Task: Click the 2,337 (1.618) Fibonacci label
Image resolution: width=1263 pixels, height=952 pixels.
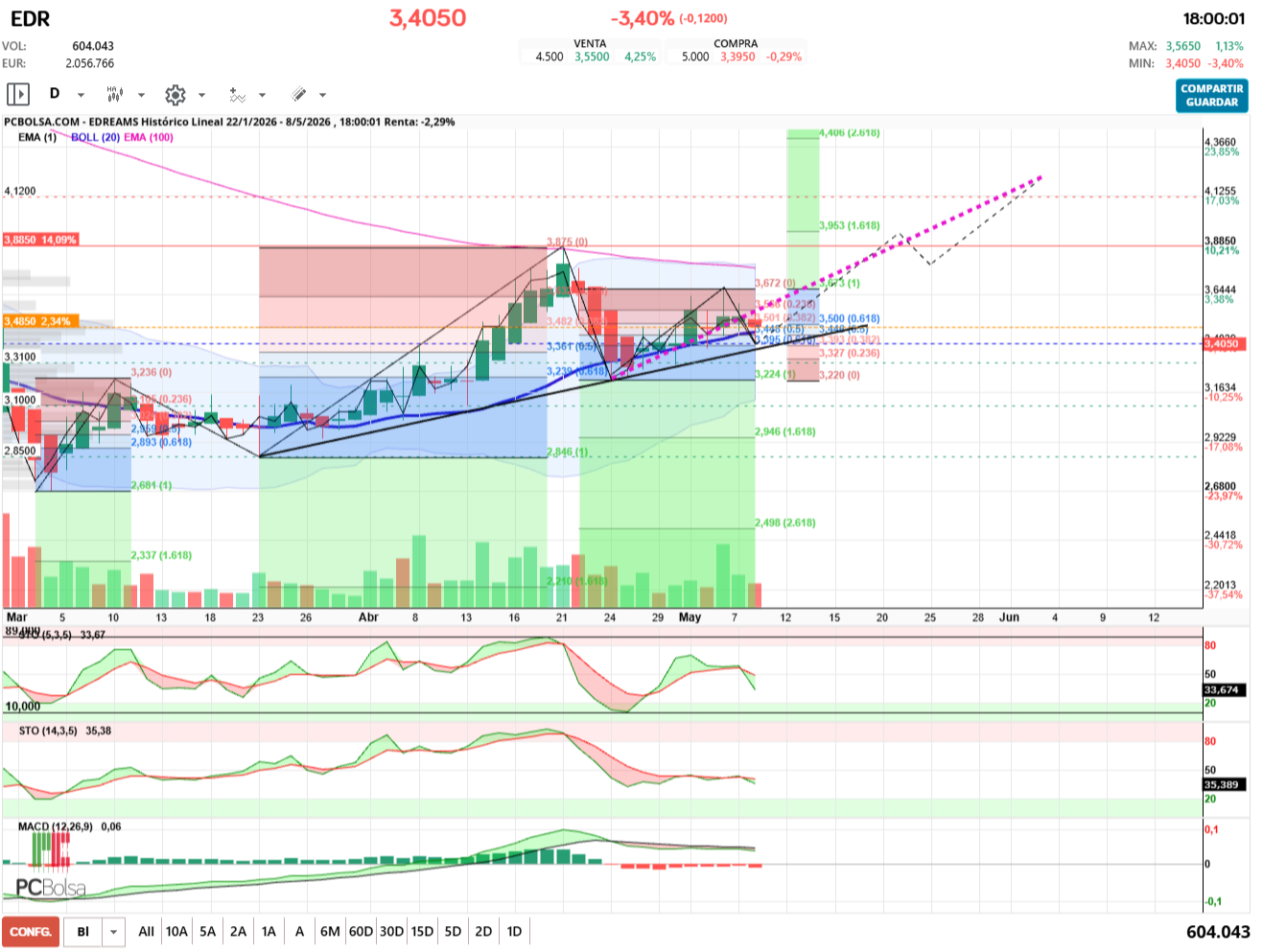Action: 161,555
